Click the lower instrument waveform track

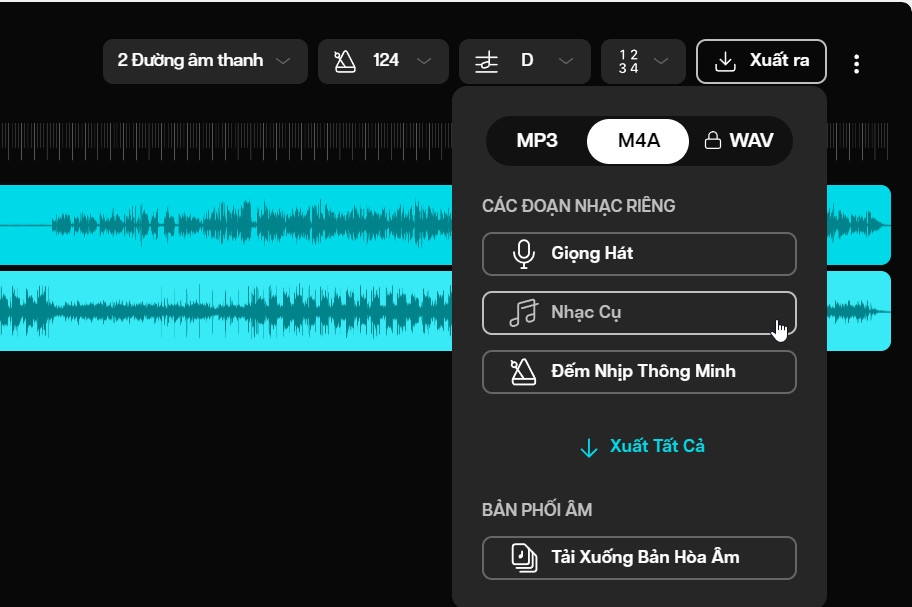[226, 311]
